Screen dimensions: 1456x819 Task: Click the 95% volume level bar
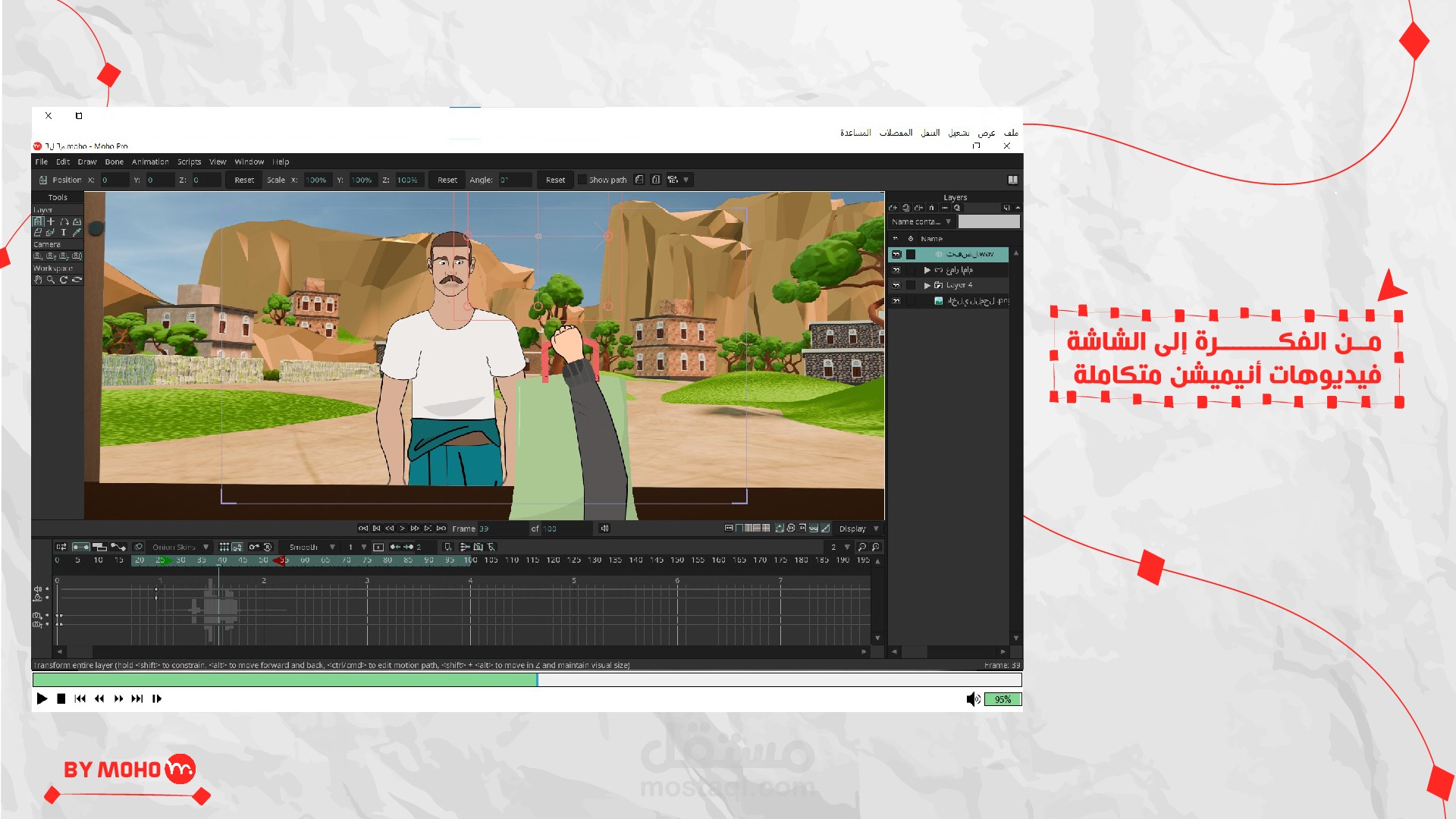click(x=1003, y=699)
